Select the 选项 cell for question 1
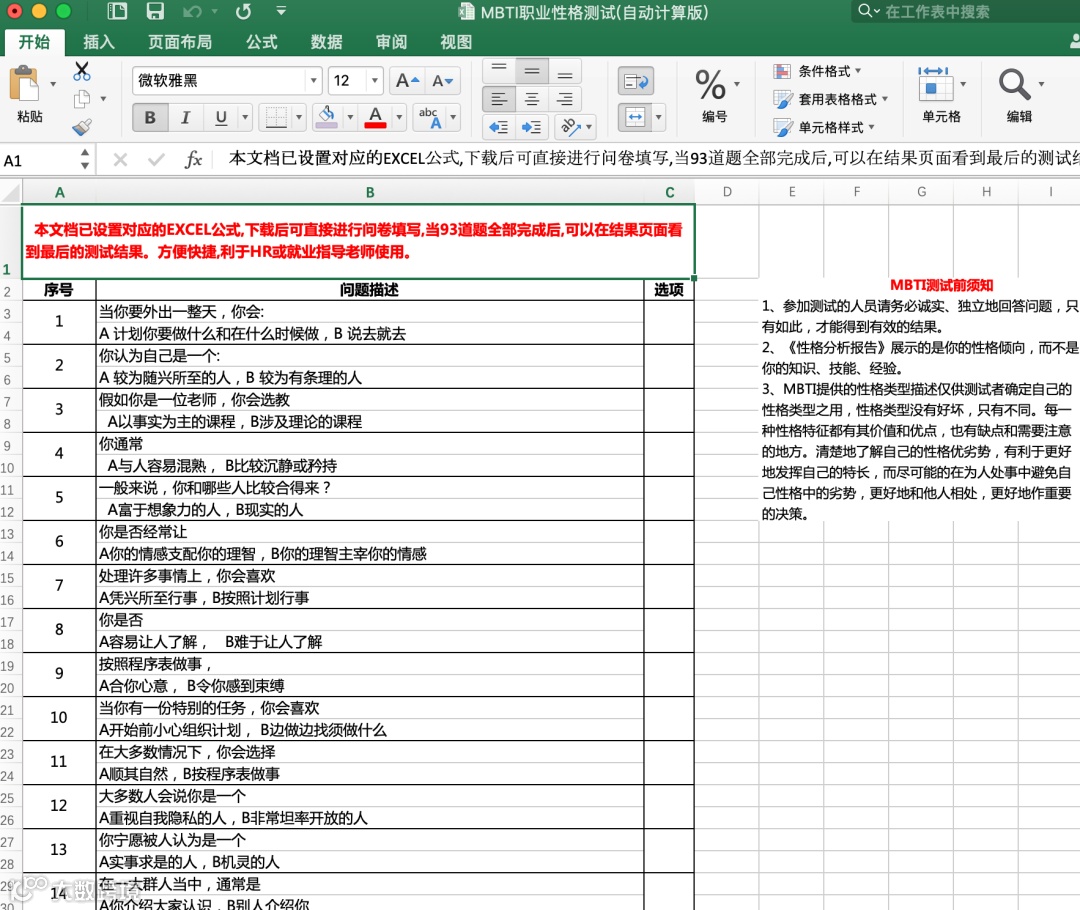Screen dimensions: 1080x910 click(x=669, y=322)
